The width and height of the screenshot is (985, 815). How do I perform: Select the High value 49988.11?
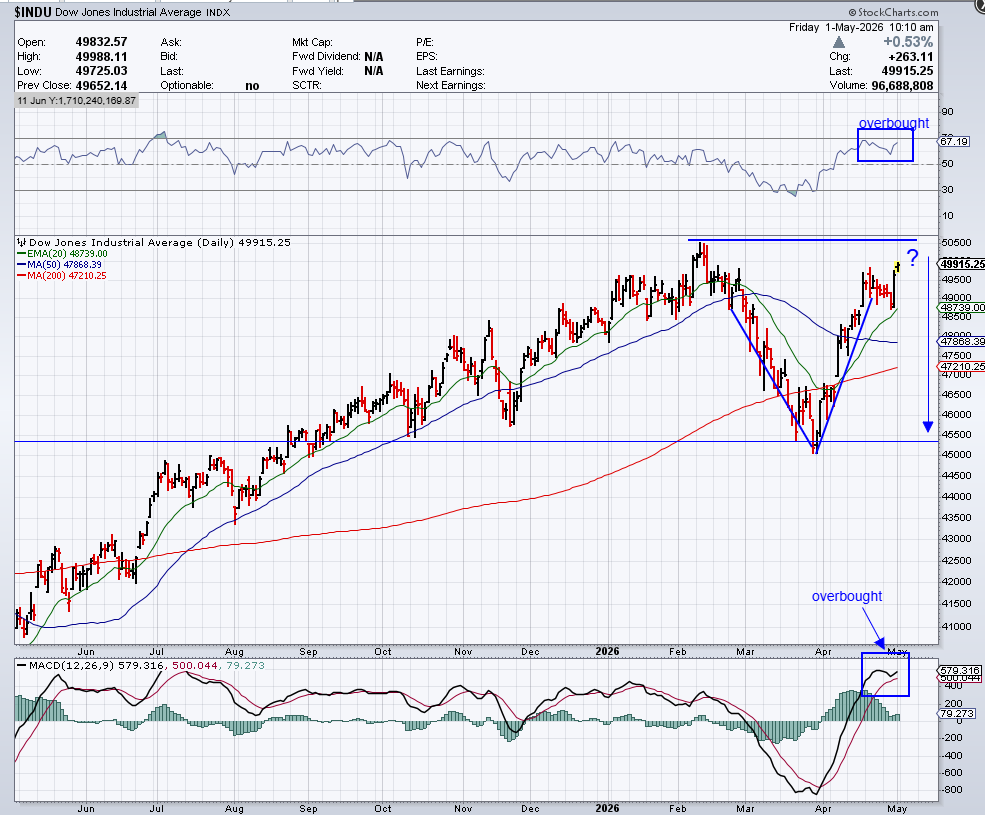click(101, 57)
